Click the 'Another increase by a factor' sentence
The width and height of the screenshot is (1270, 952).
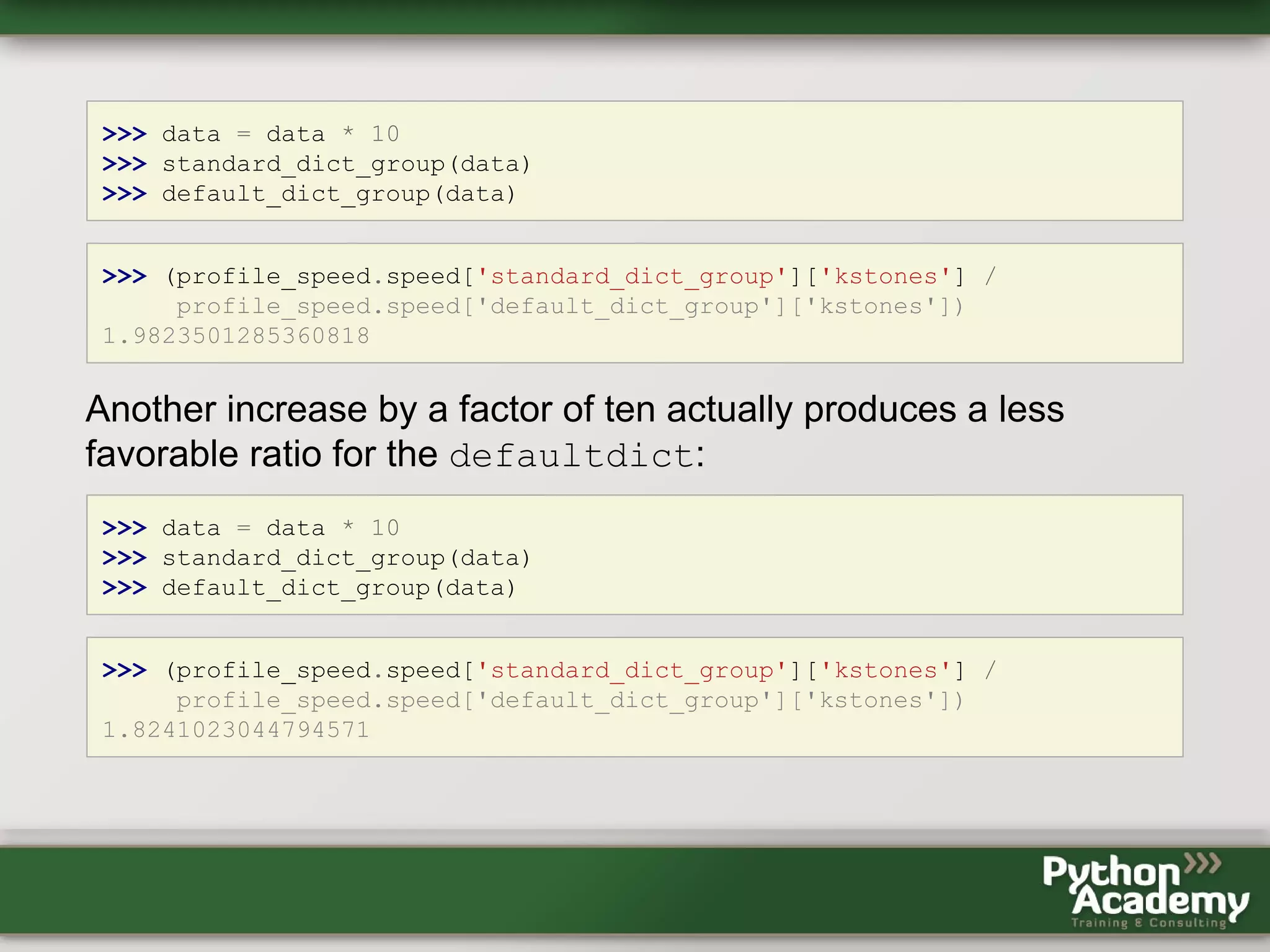click(x=575, y=432)
